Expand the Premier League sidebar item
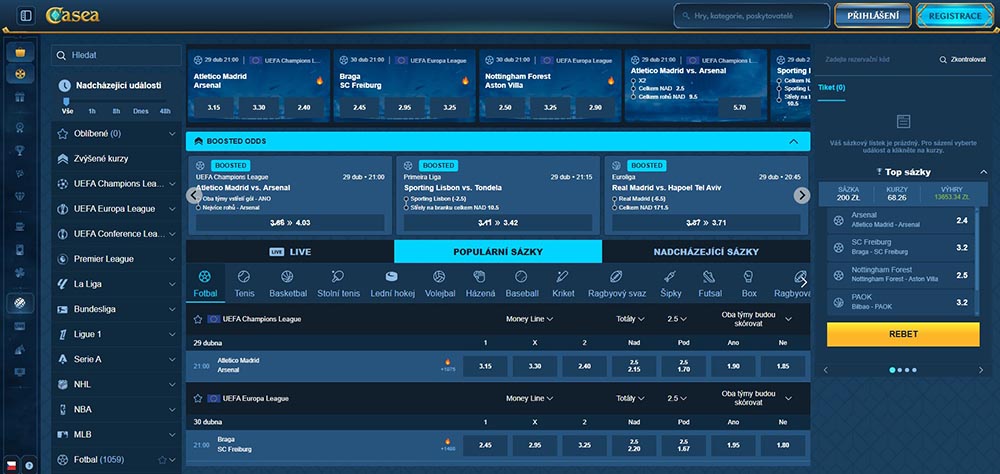 [x=172, y=259]
